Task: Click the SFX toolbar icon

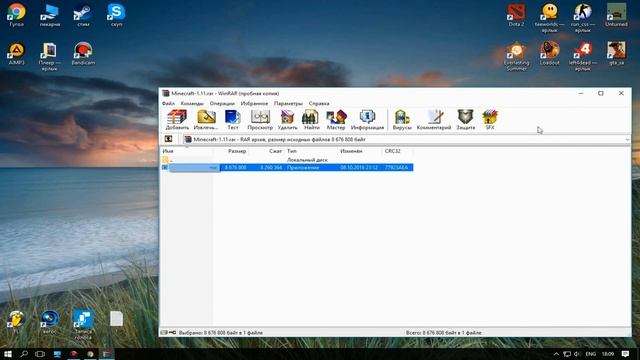Action: (490, 120)
